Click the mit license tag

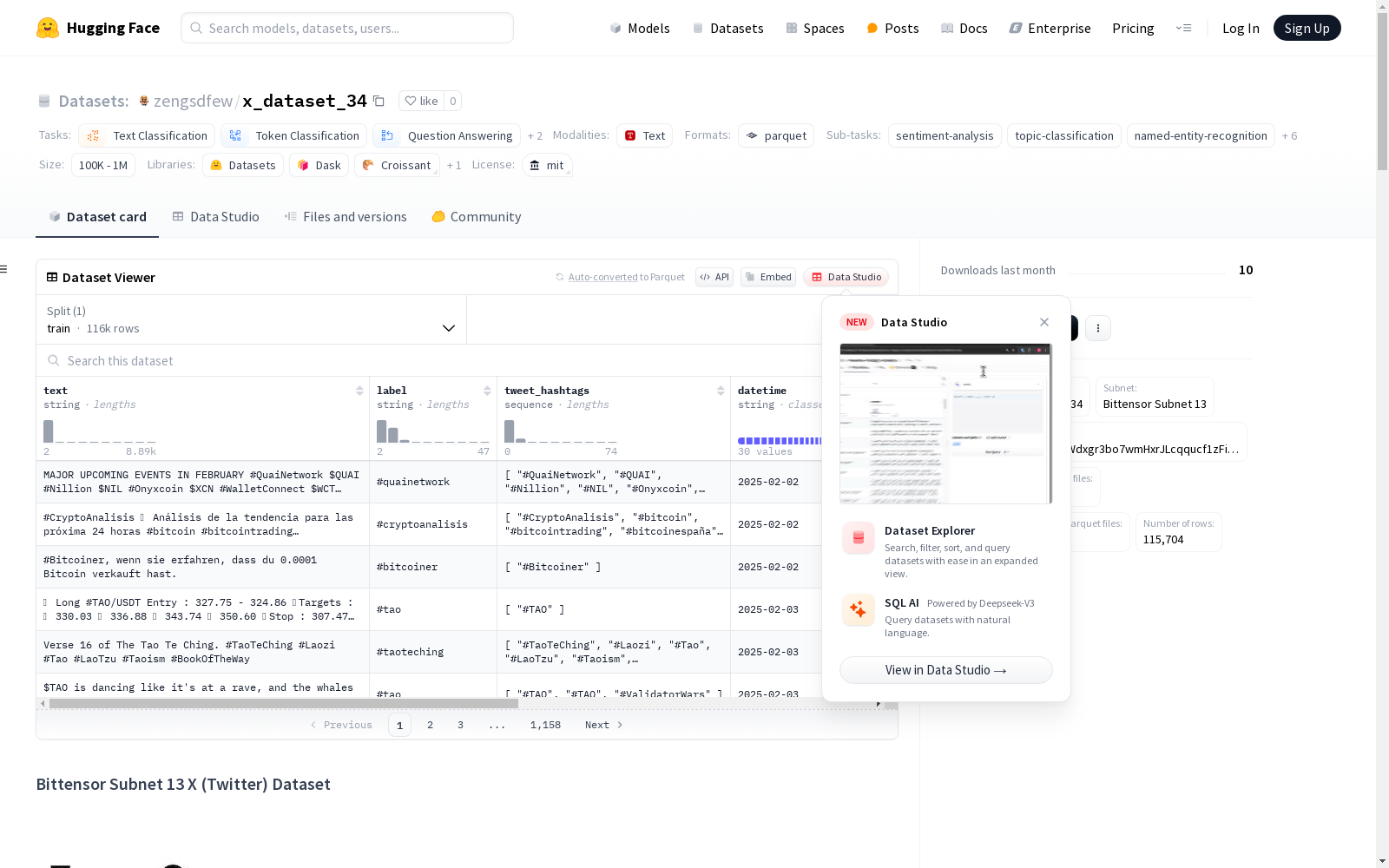pos(547,165)
